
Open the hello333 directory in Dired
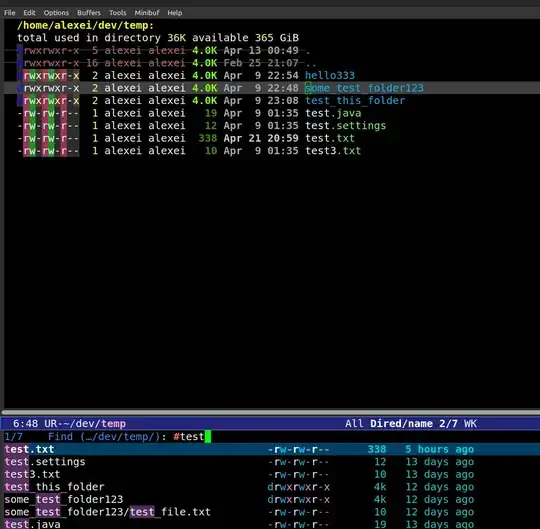pyautogui.click(x=330, y=75)
